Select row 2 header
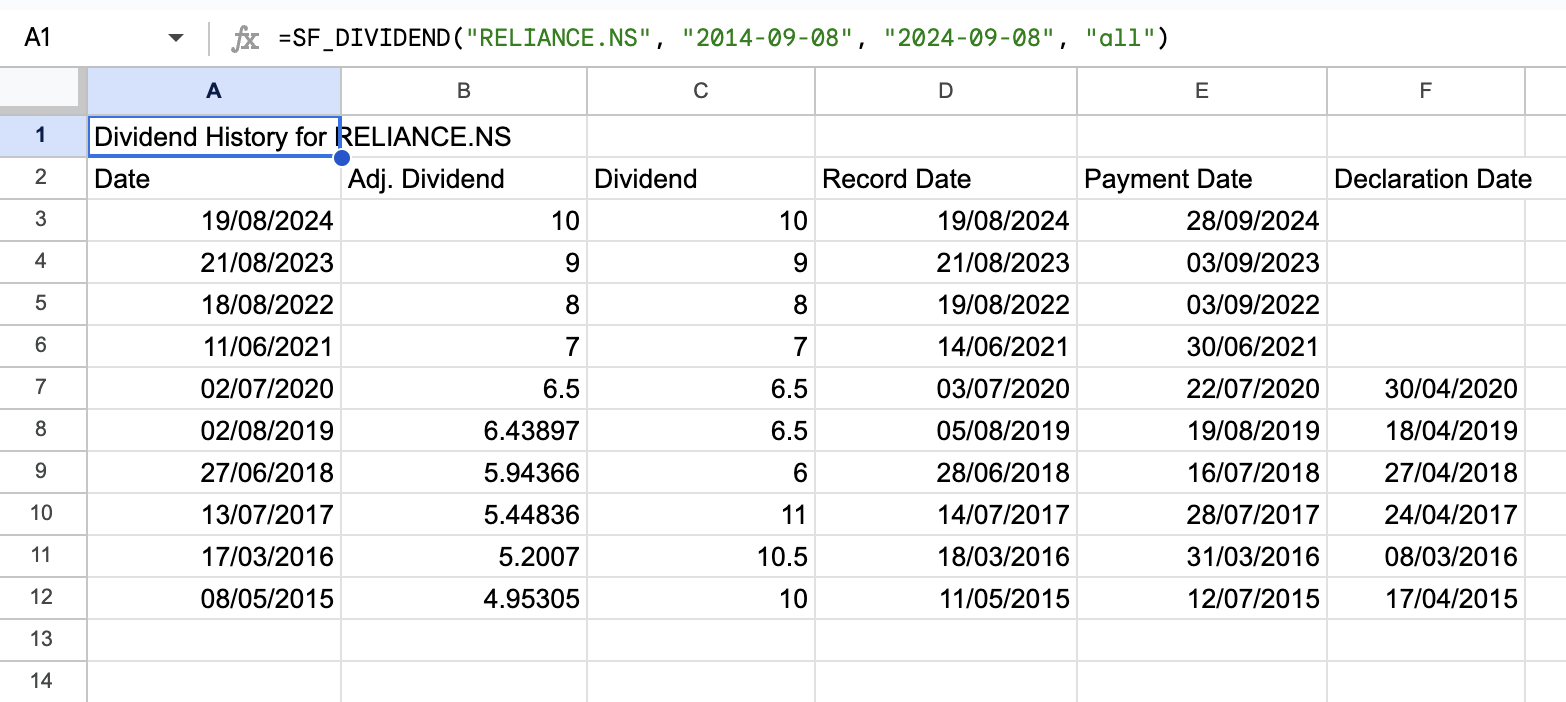This screenshot has height=702, width=1566. (x=42, y=178)
